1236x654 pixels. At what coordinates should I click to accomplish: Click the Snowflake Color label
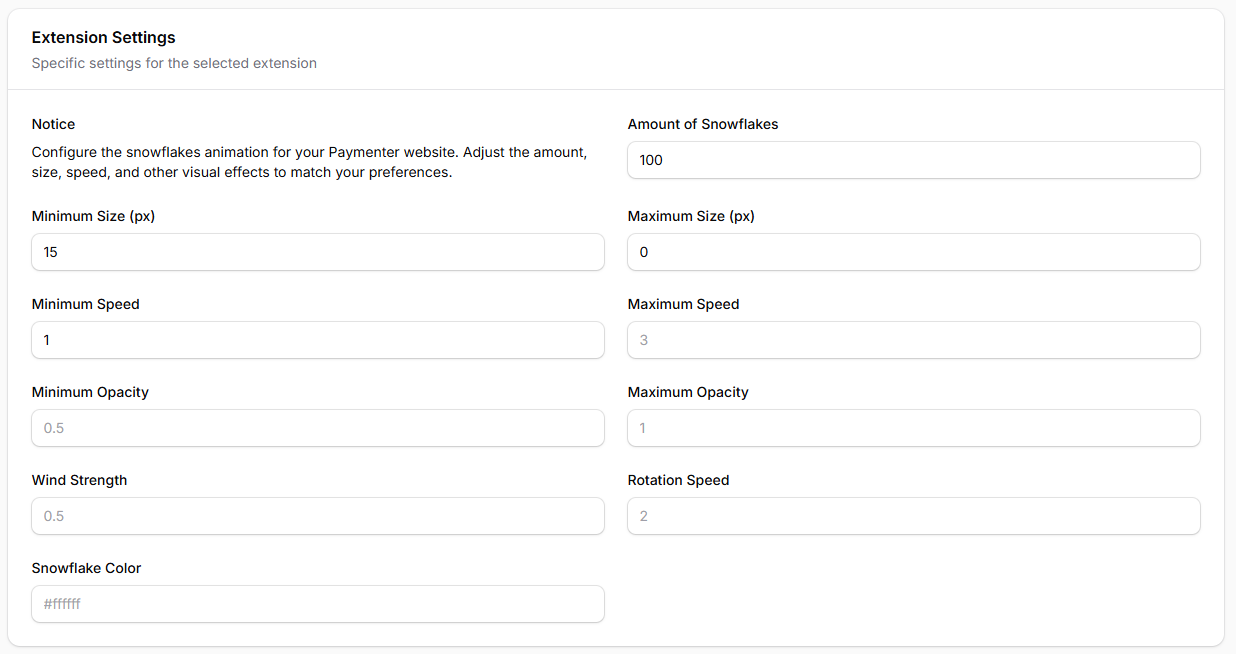pos(86,568)
